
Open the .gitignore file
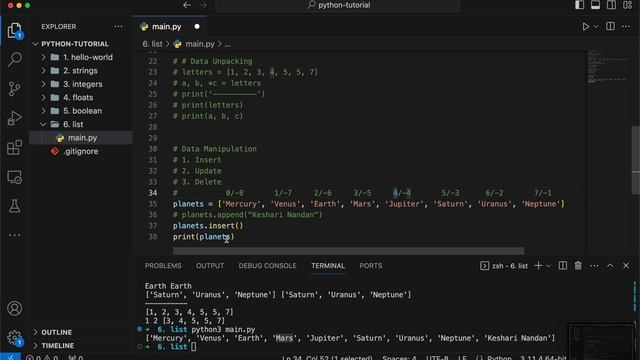pyautogui.click(x=80, y=151)
